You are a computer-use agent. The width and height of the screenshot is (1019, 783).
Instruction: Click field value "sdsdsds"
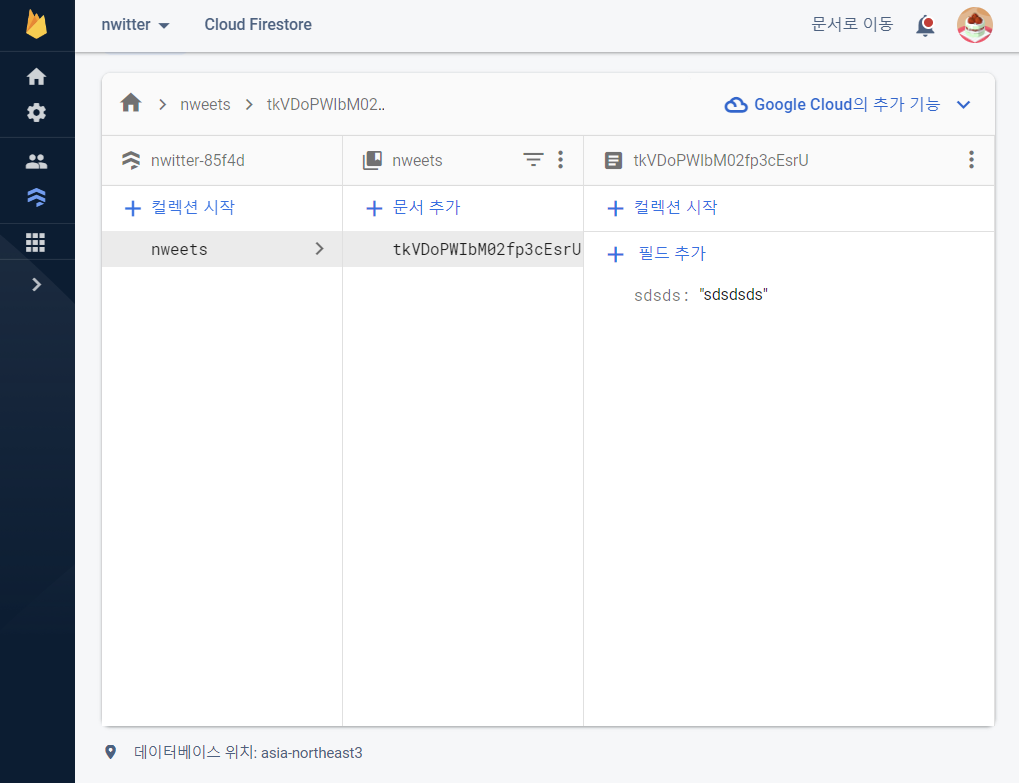pyautogui.click(x=734, y=294)
